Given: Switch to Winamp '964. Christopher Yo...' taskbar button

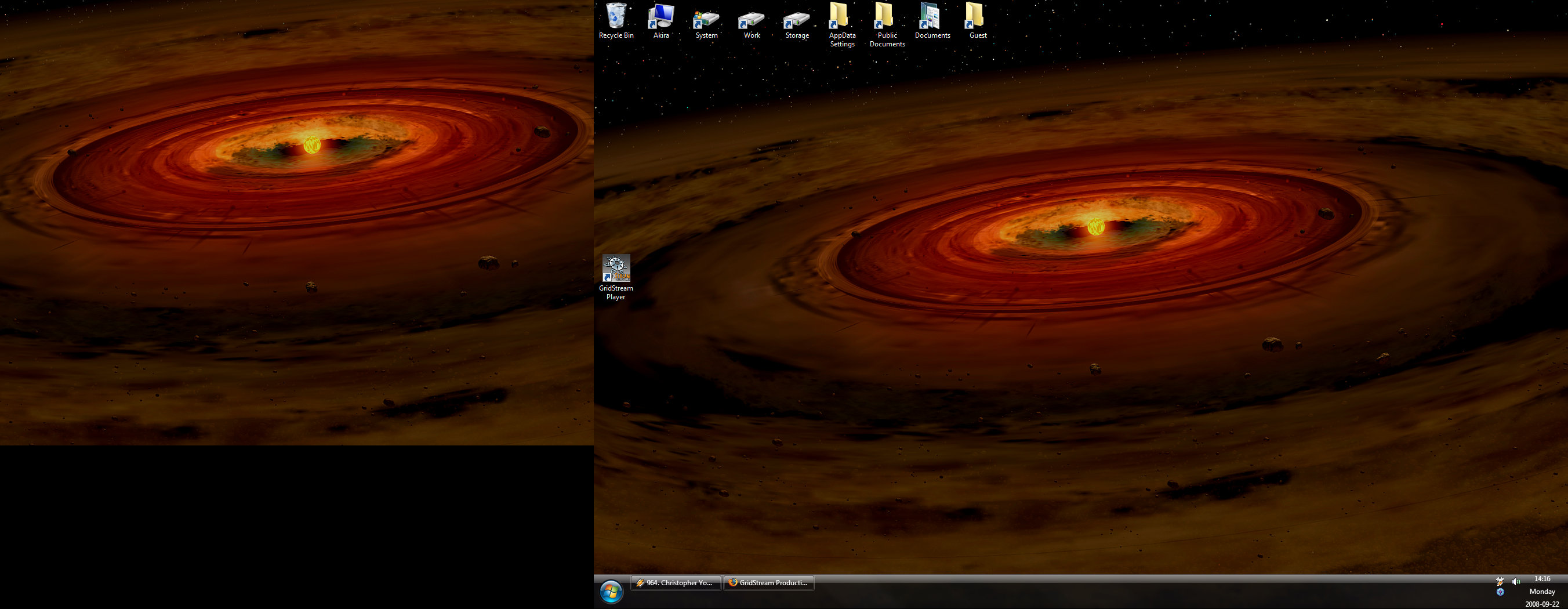Looking at the screenshot, I should tap(676, 583).
